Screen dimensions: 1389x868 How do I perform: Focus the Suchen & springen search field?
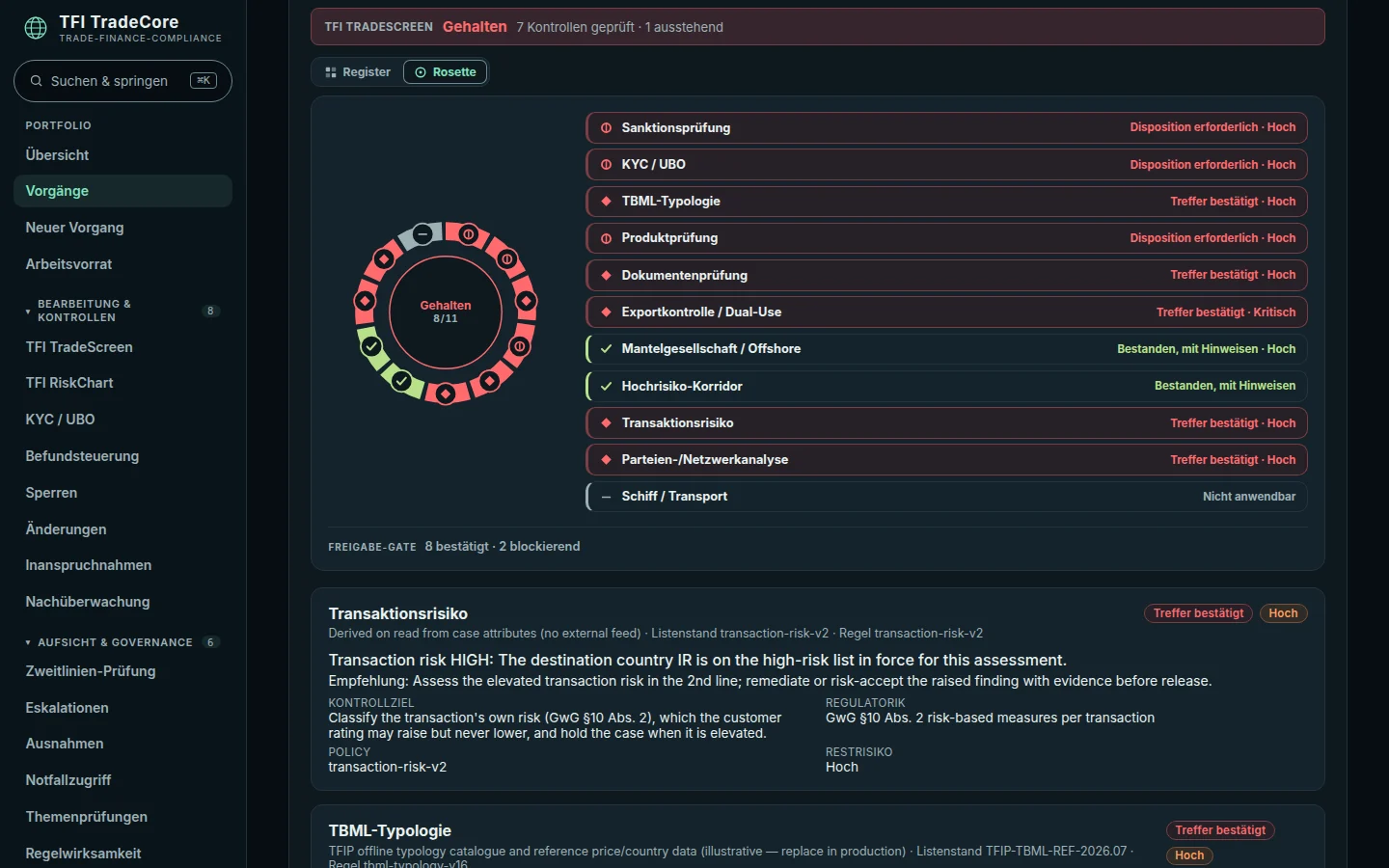[x=123, y=81]
